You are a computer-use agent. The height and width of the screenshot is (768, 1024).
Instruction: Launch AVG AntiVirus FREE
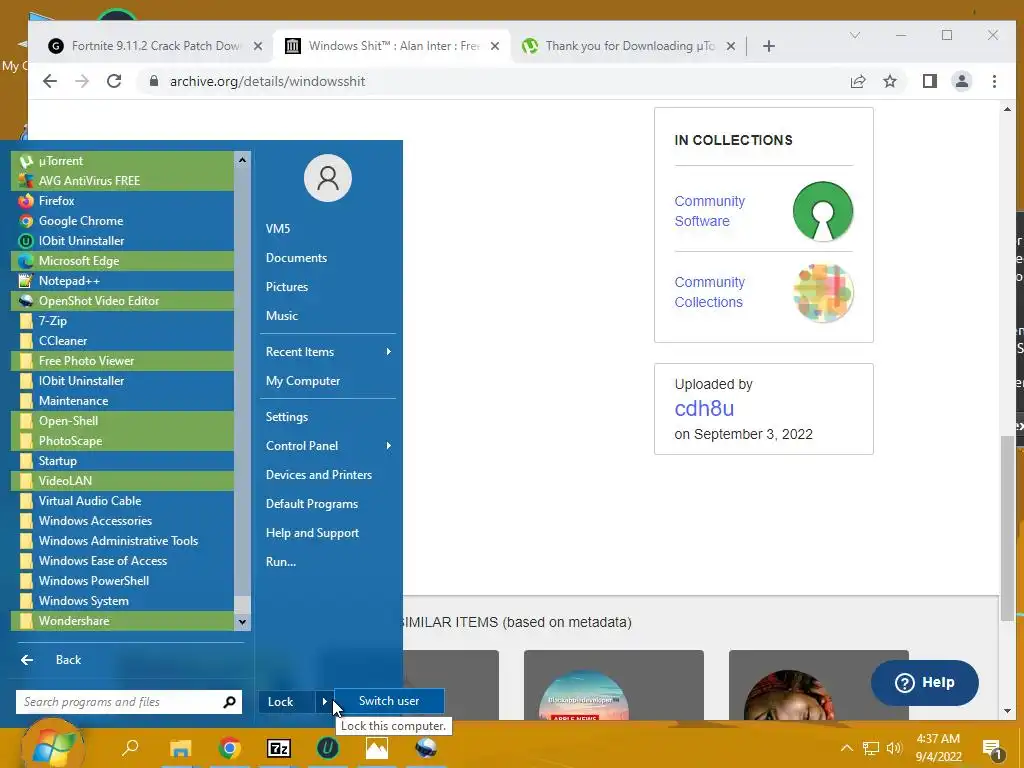(x=122, y=181)
